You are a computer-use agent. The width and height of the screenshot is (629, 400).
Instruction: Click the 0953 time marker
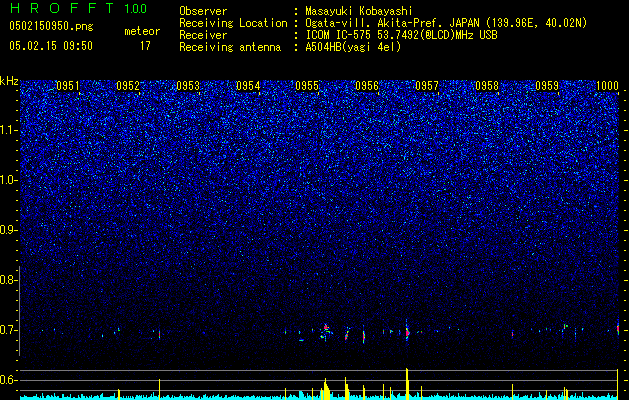coord(188,86)
